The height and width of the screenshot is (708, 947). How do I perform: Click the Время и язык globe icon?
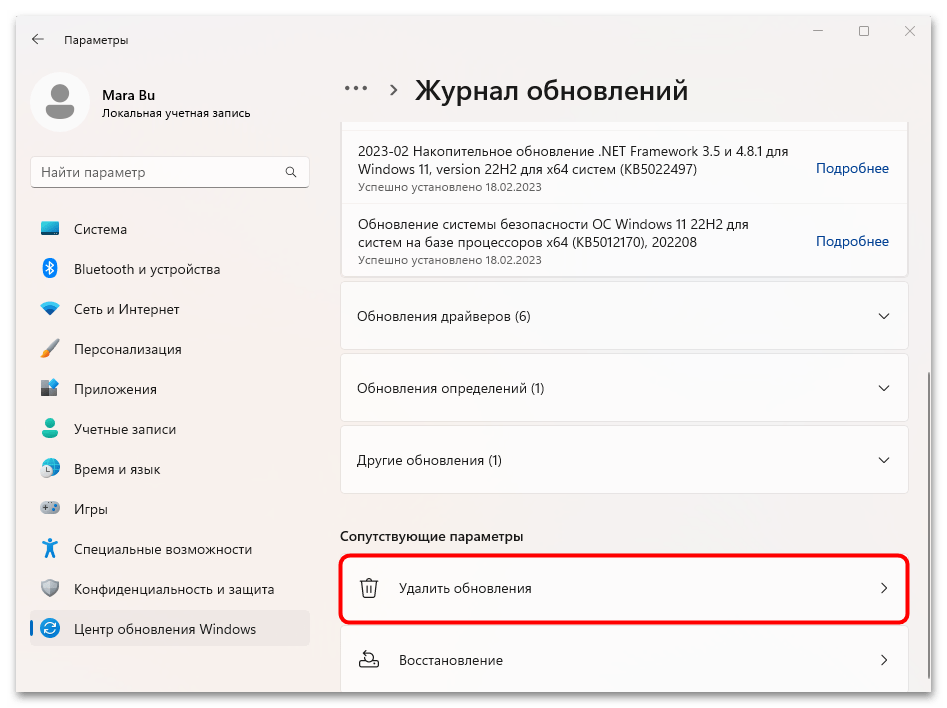50,468
